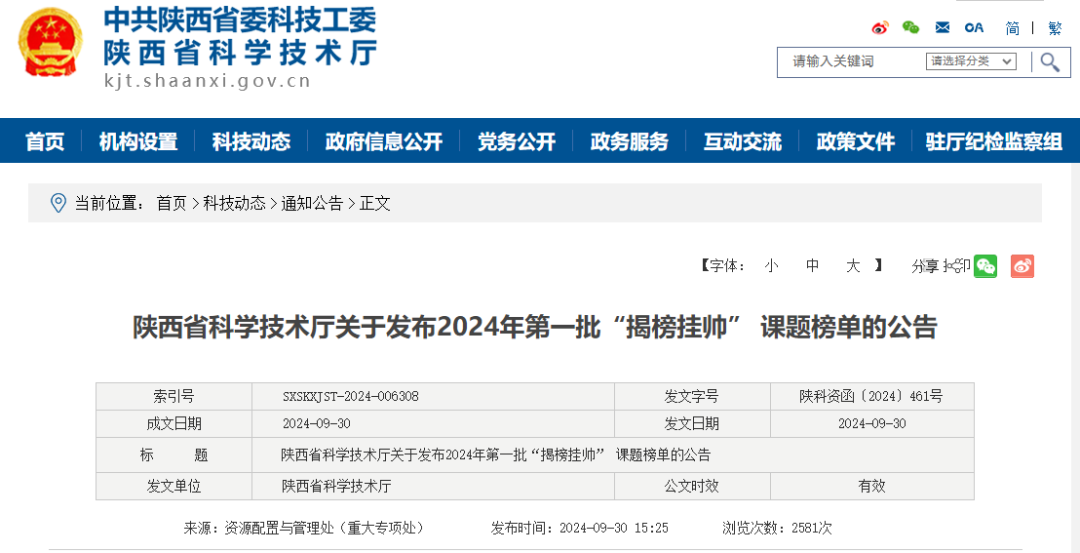Open 政策文件 menu item
The width and height of the screenshot is (1080, 553).
coord(855,142)
